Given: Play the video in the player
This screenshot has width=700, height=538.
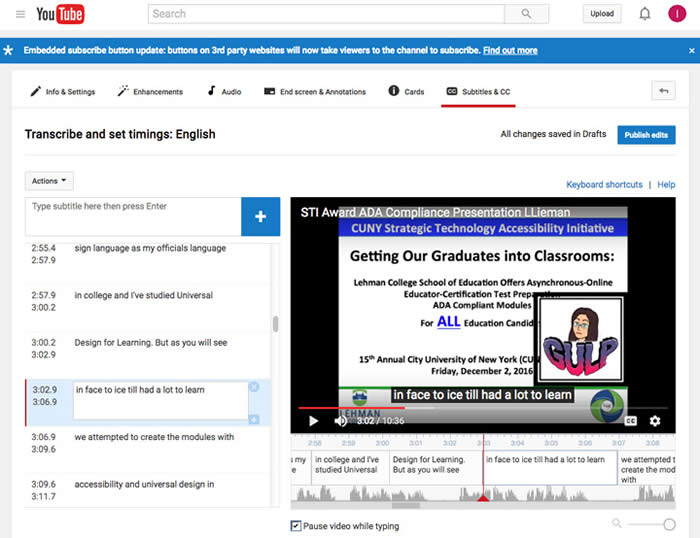Looking at the screenshot, I should click(x=313, y=421).
